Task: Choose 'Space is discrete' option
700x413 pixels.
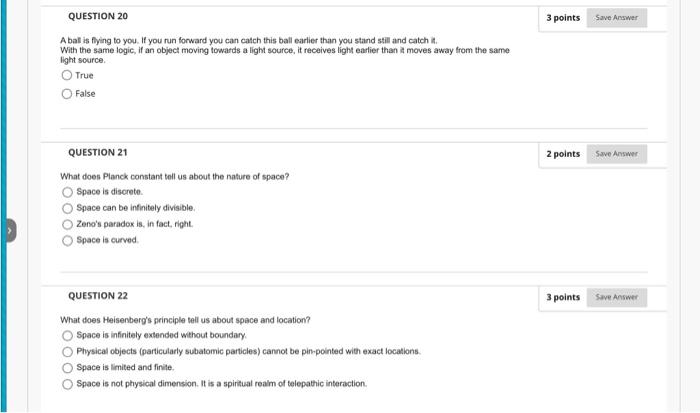Action: tap(67, 192)
